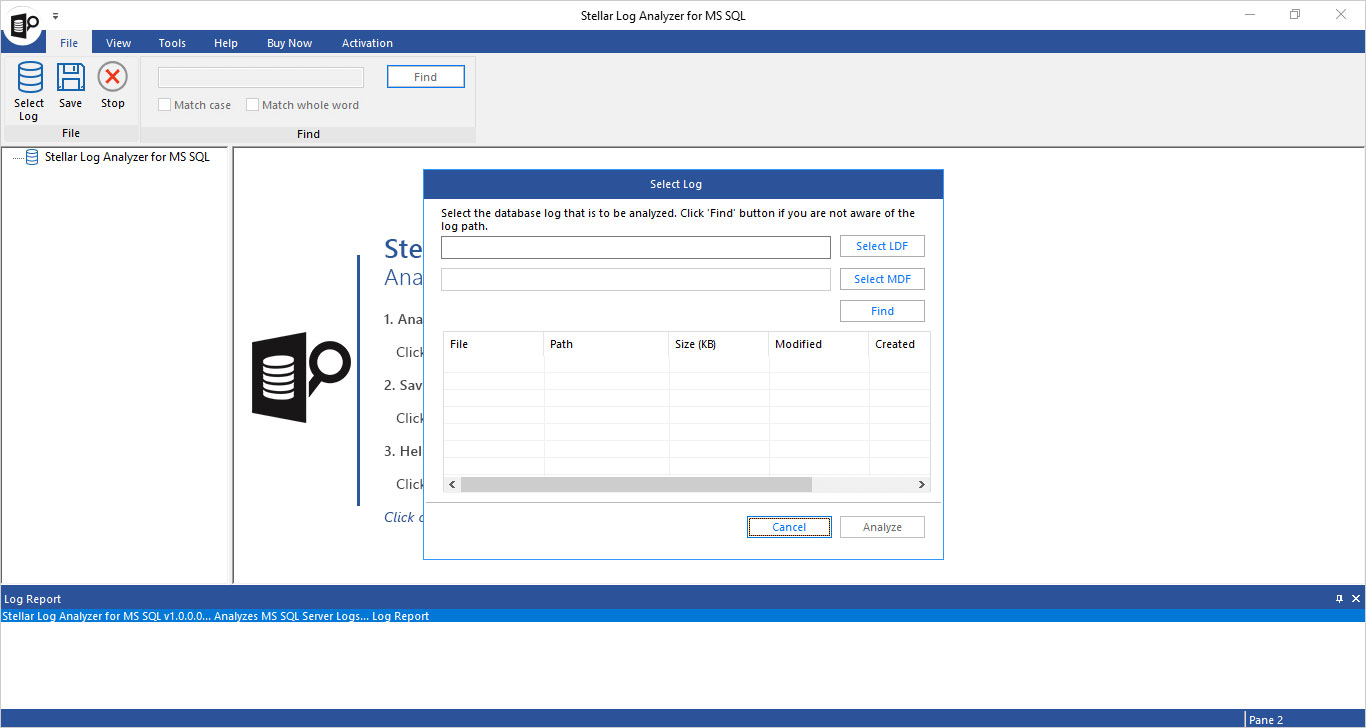
Task: Select the Select Log tool icon
Action: (x=29, y=77)
